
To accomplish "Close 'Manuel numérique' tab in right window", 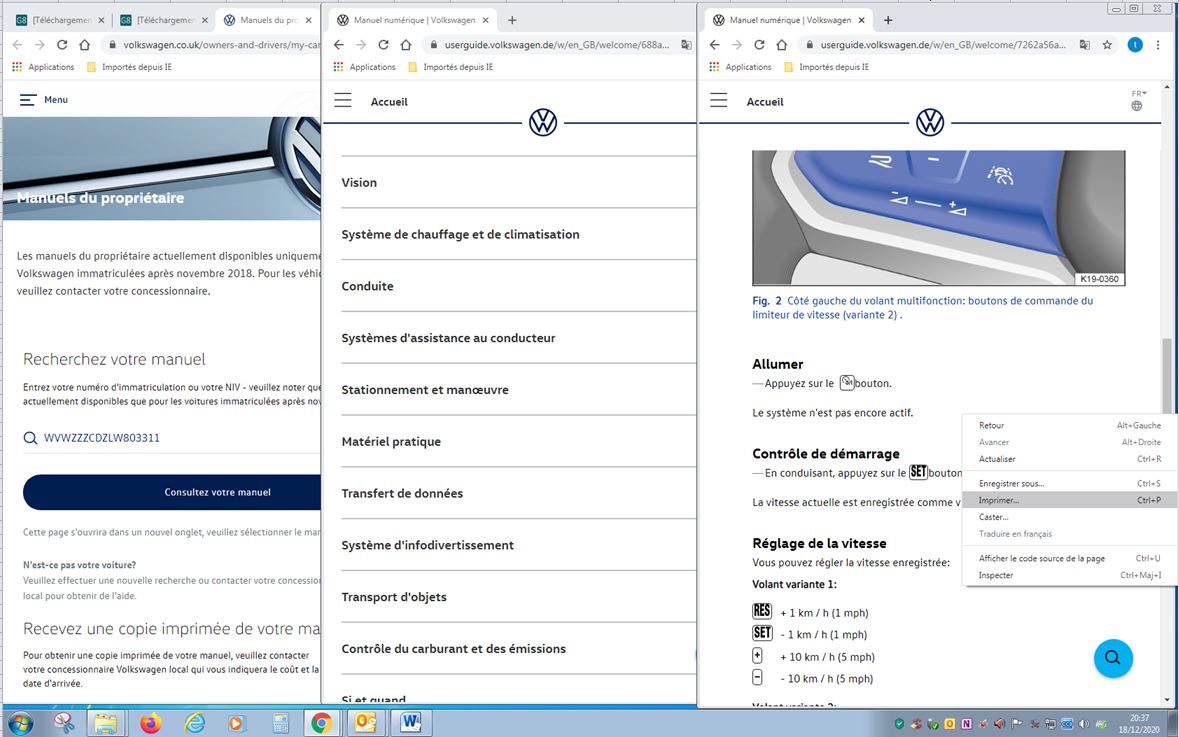I will pos(862,20).
